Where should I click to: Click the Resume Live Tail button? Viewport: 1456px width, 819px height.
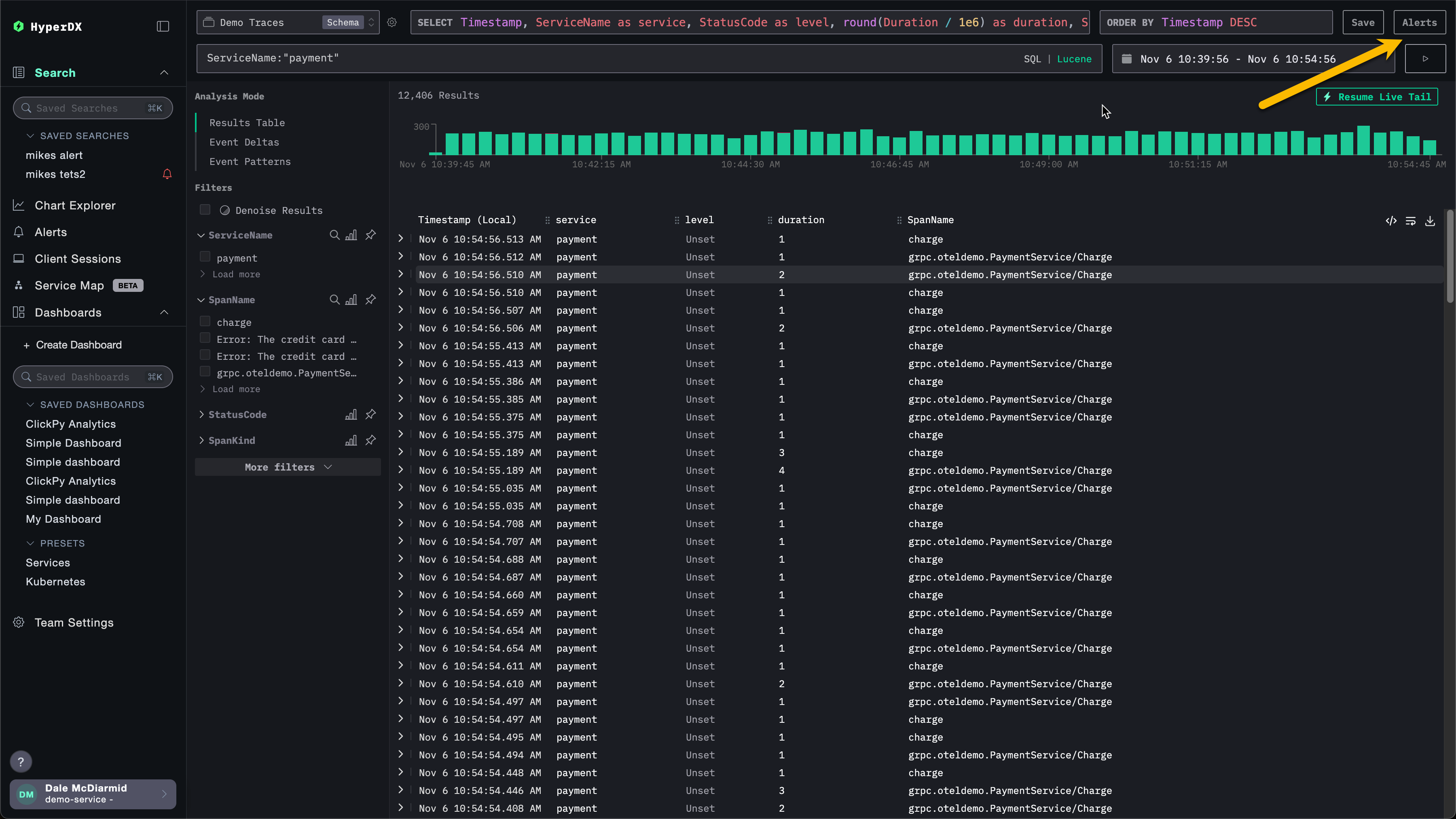(1377, 97)
